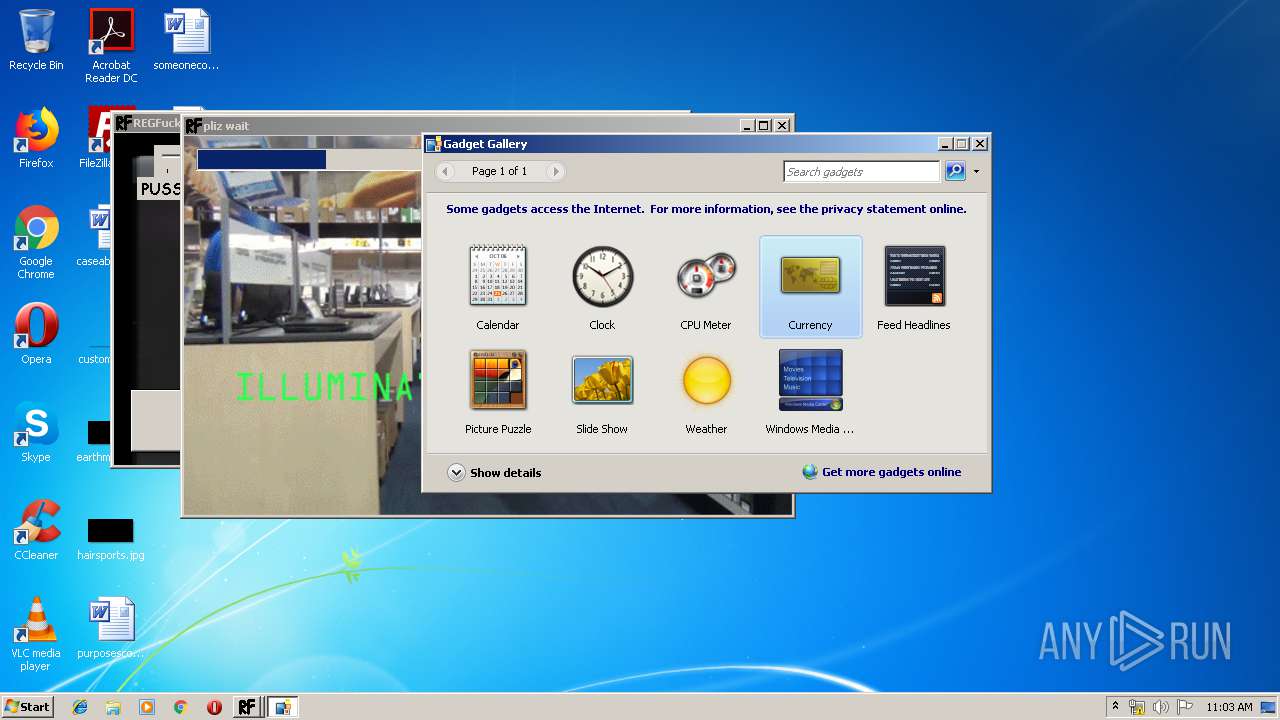The width and height of the screenshot is (1280, 720).
Task: Open the someoneco Word document on the desktop
Action: 186,40
